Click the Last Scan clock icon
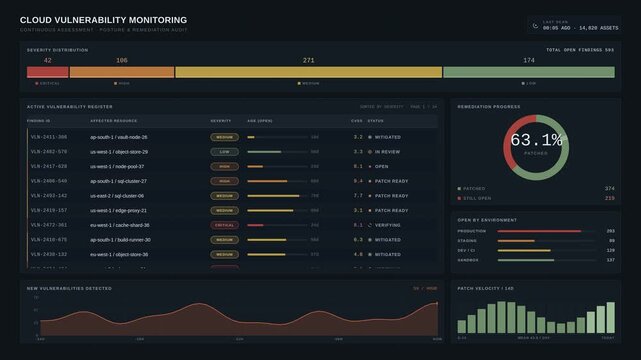 point(535,25)
